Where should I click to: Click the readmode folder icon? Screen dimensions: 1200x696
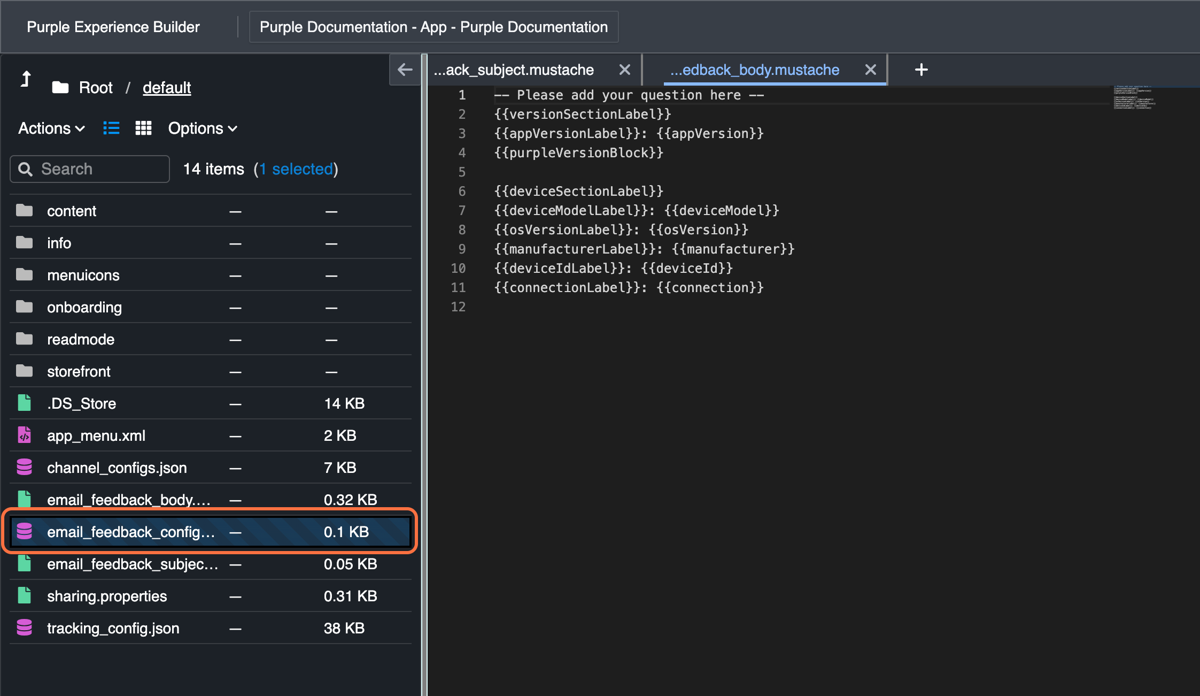pos(25,339)
